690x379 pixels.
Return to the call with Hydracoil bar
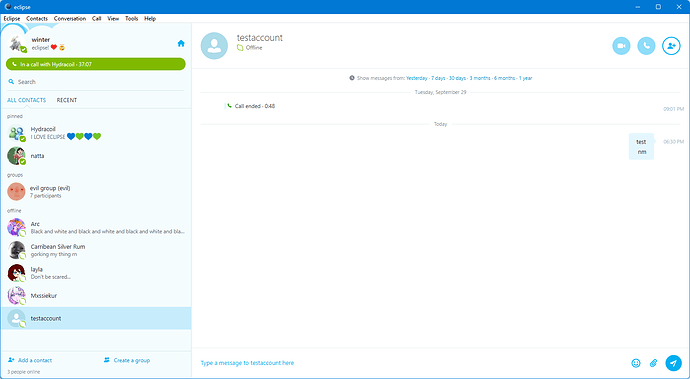tap(96, 64)
